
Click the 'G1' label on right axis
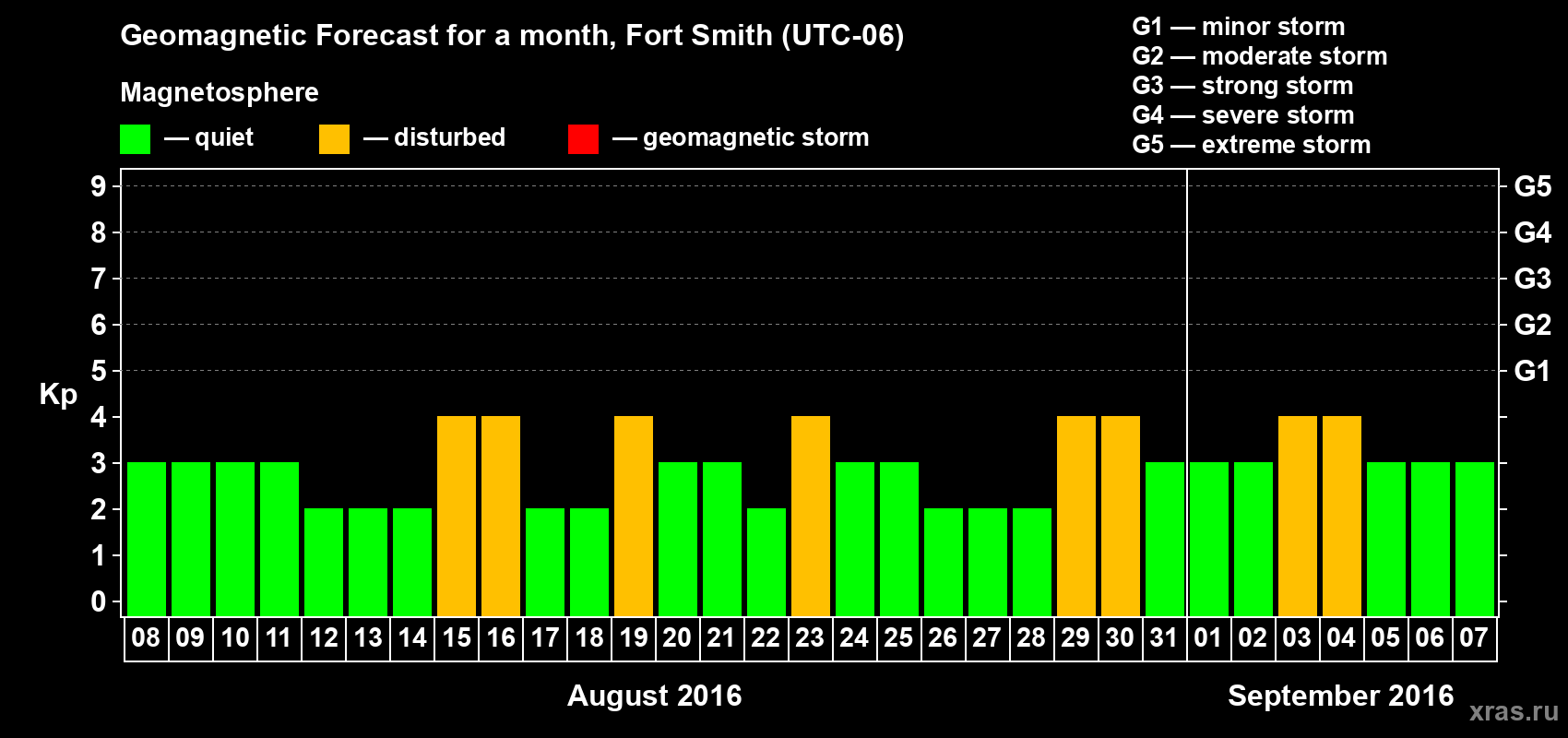pyautogui.click(x=1533, y=371)
